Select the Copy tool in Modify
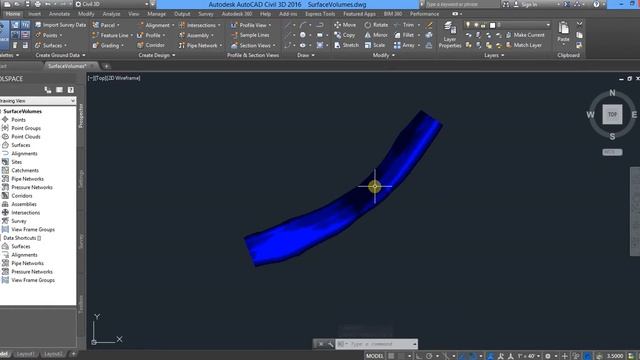This screenshot has width=640, height=360. pos(344,35)
